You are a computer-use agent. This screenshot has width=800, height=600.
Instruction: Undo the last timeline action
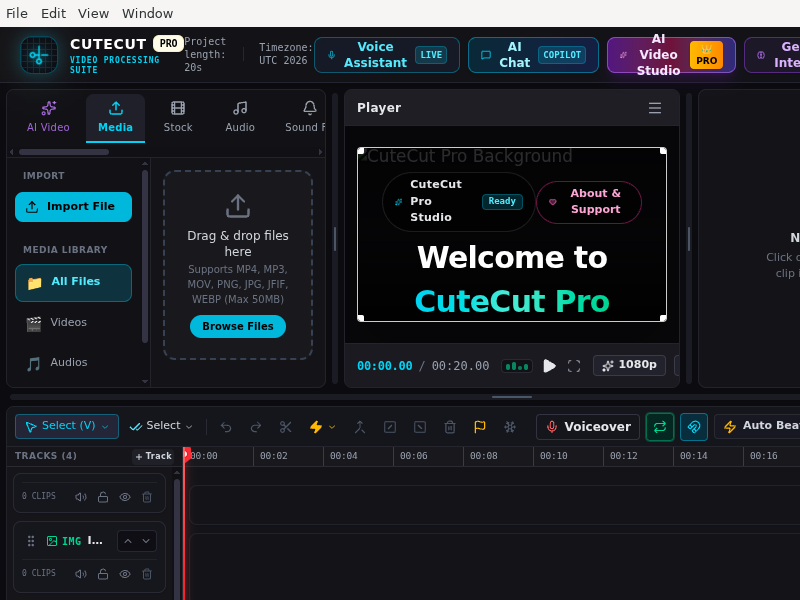pyautogui.click(x=226, y=427)
